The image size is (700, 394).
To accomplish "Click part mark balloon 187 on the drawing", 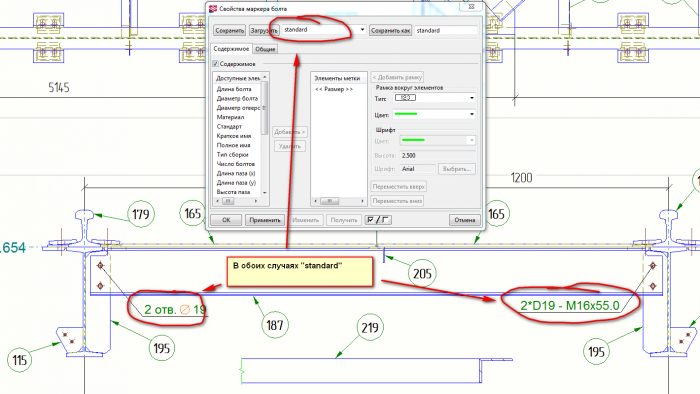I will [275, 325].
